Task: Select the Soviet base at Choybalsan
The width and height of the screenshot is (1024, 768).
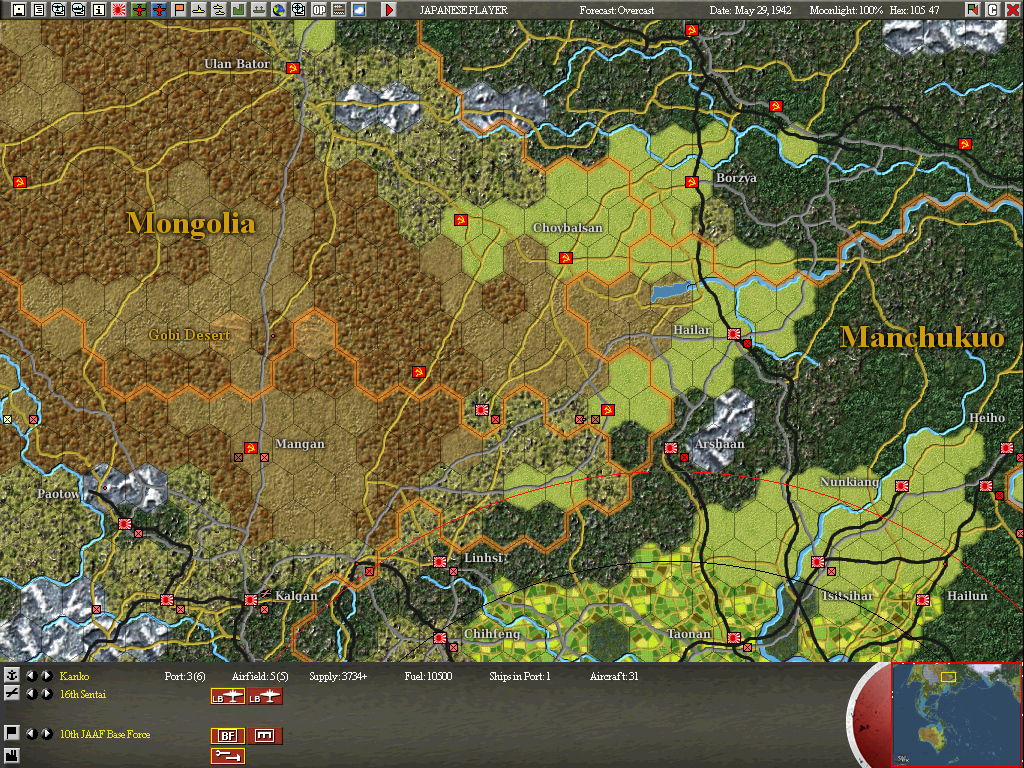Action: (566, 258)
